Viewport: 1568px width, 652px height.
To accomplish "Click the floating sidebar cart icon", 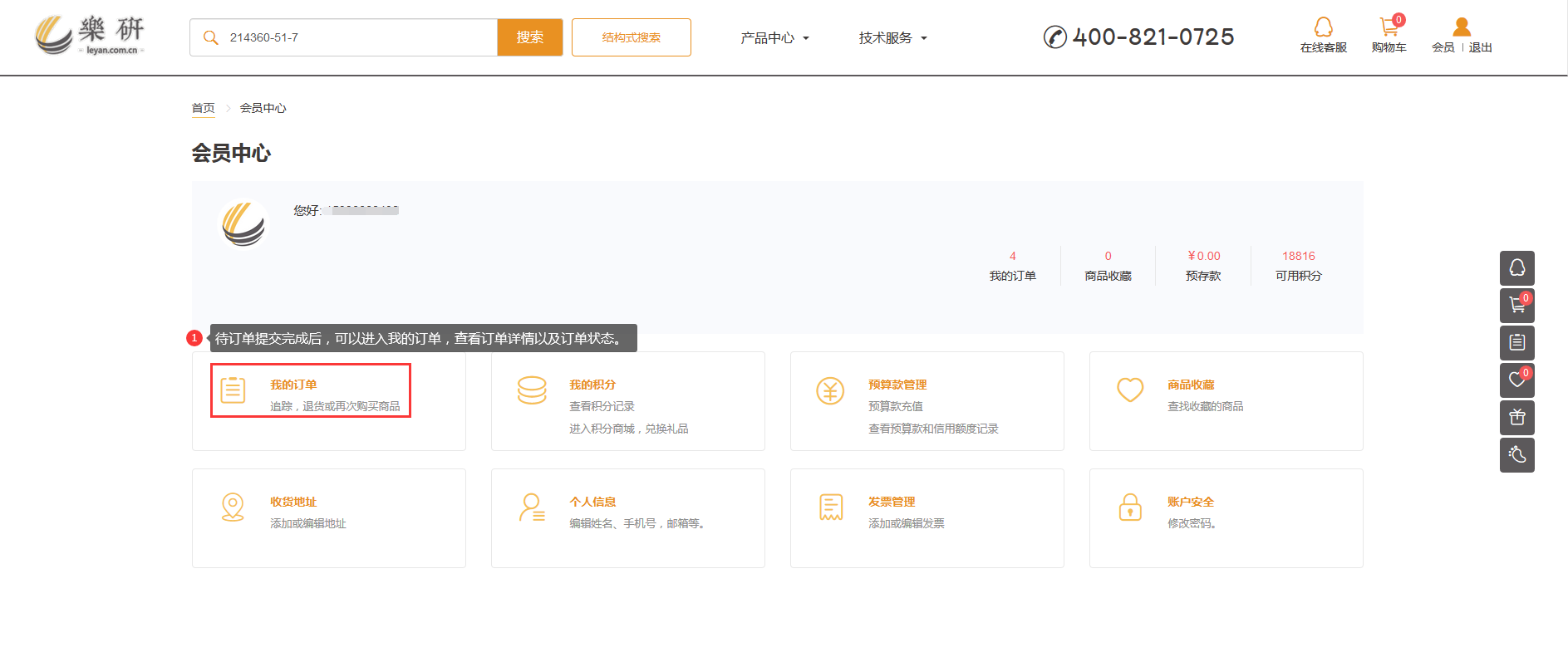I will click(1516, 306).
